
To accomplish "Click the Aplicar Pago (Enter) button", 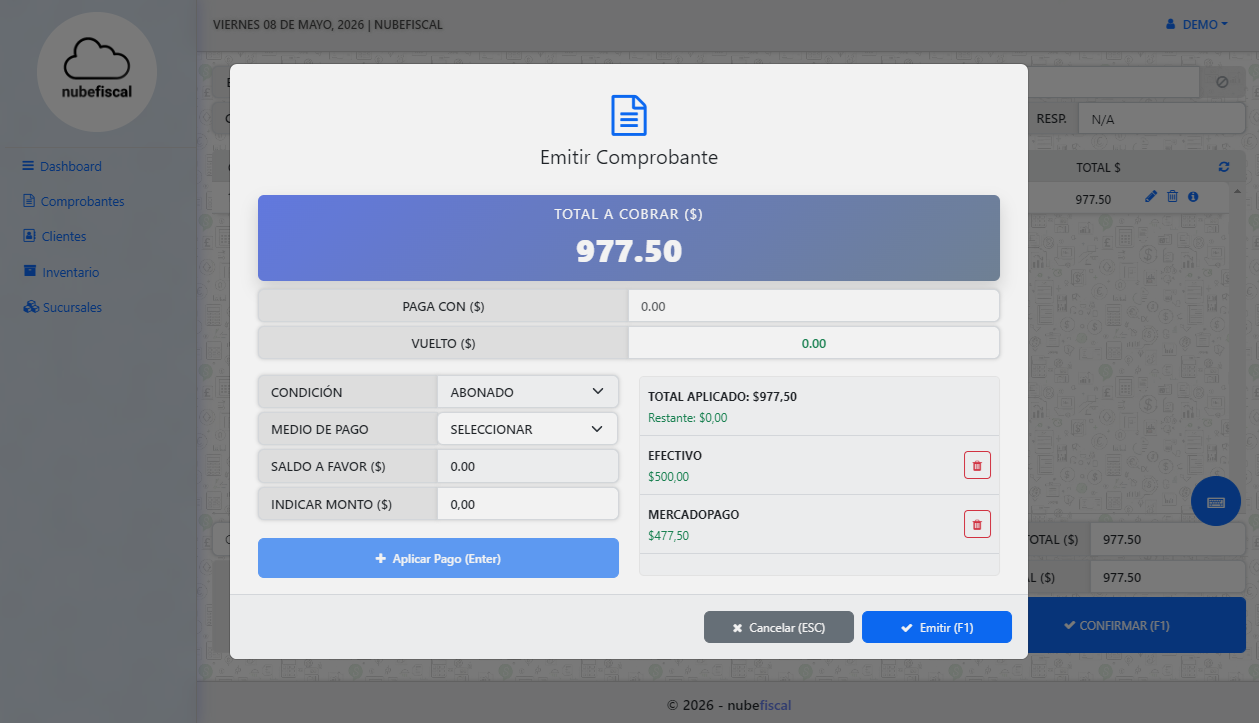I will point(438,558).
